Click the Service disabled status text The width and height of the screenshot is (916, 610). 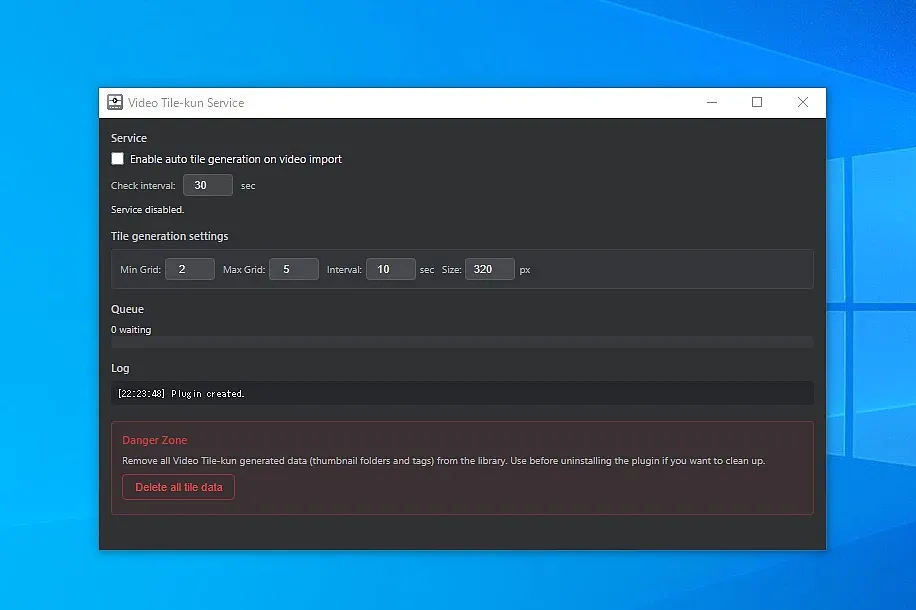click(147, 210)
